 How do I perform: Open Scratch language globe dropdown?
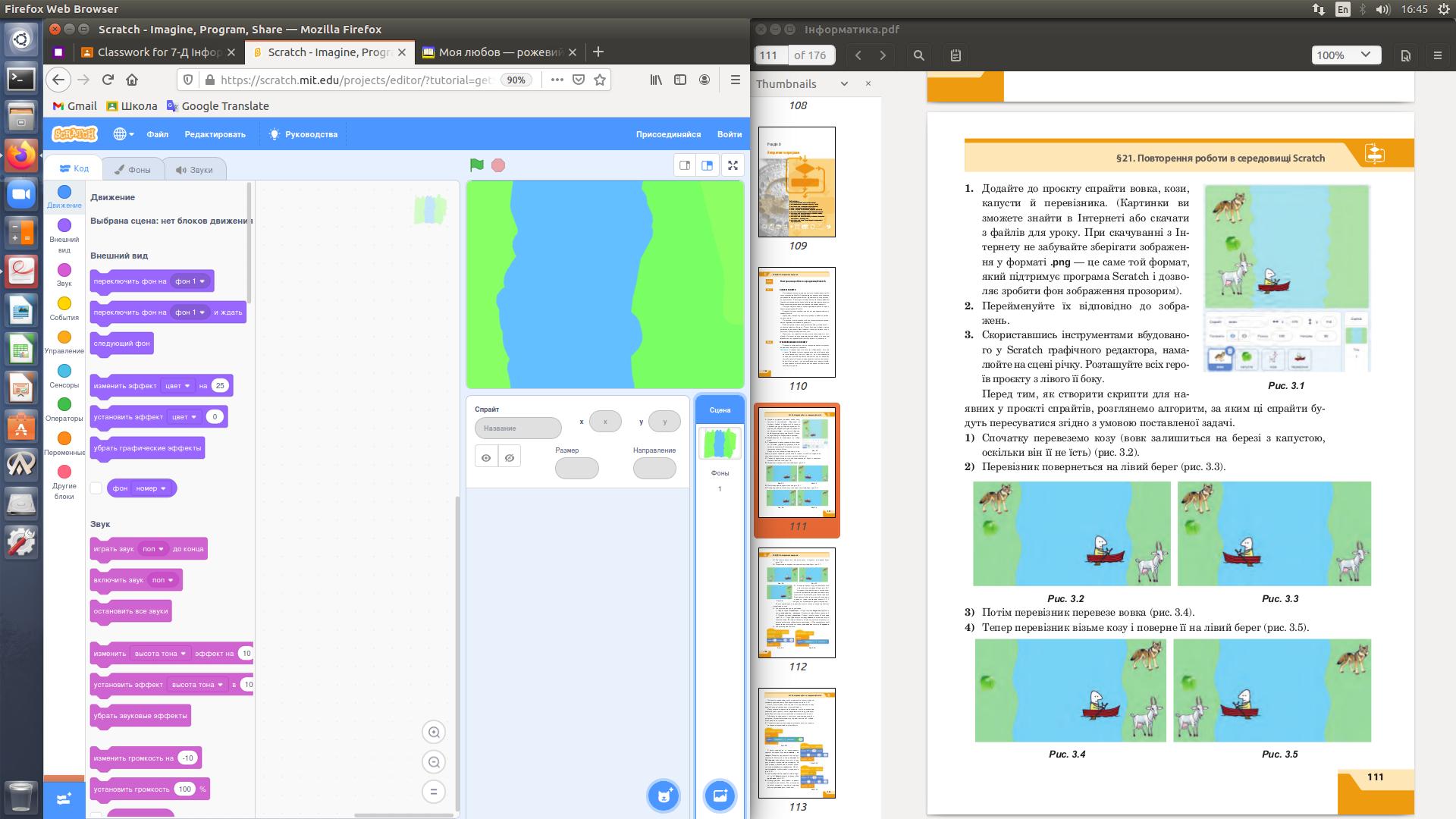coord(123,134)
